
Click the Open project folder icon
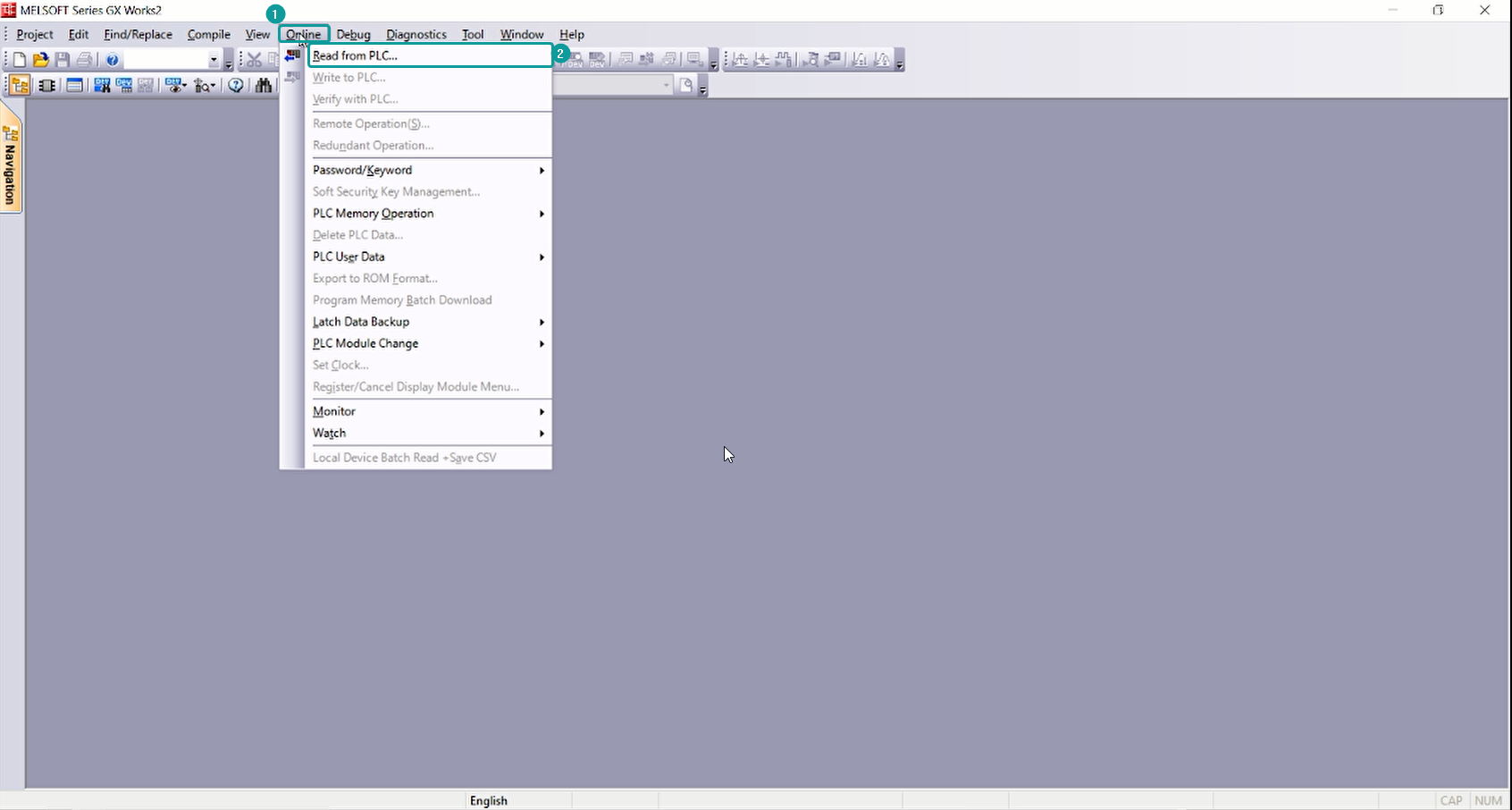(x=40, y=60)
